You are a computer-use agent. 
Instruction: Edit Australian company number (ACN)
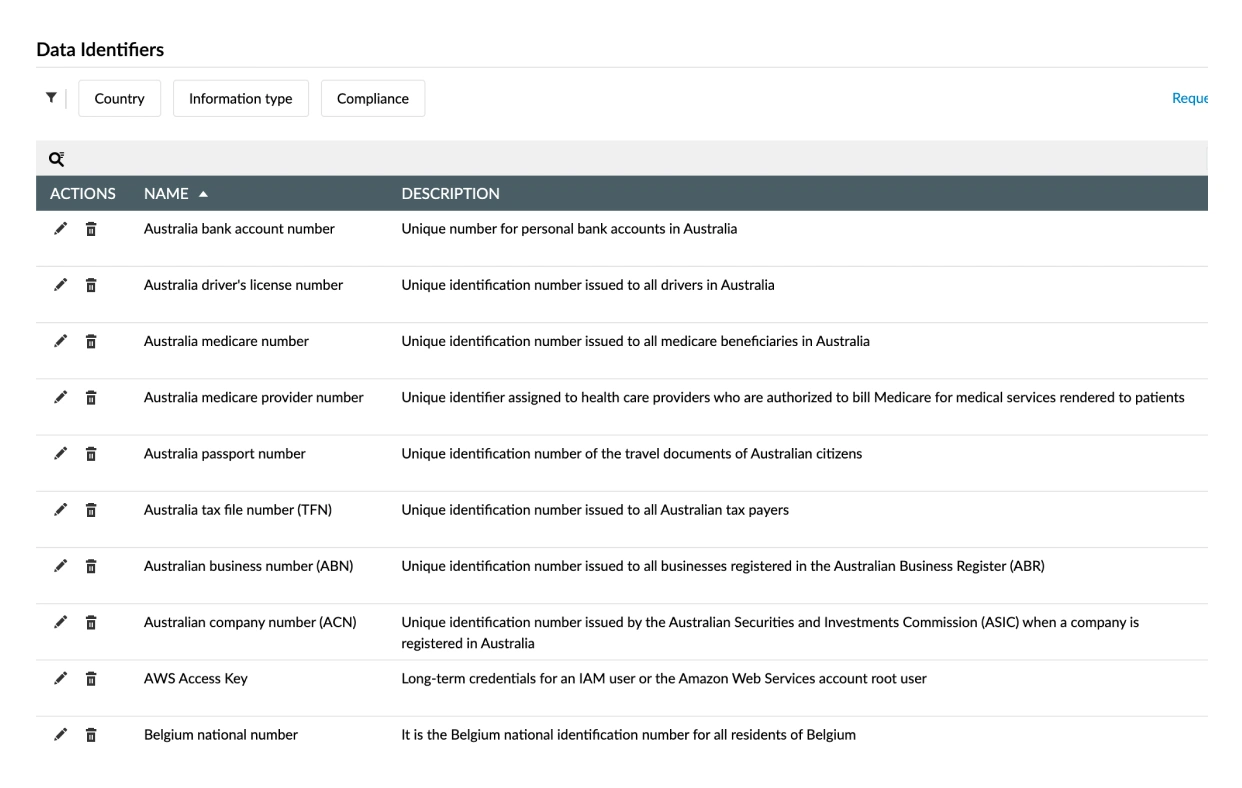pyautogui.click(x=61, y=622)
